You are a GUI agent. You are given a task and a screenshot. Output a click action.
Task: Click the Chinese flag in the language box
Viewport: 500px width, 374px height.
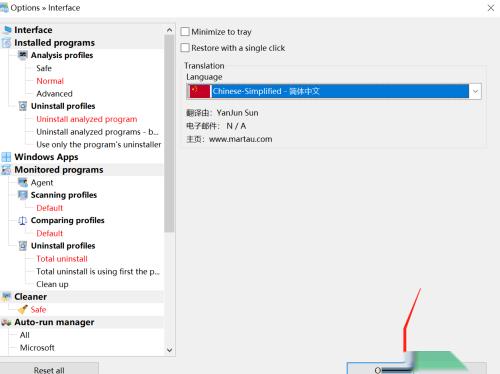coord(200,91)
